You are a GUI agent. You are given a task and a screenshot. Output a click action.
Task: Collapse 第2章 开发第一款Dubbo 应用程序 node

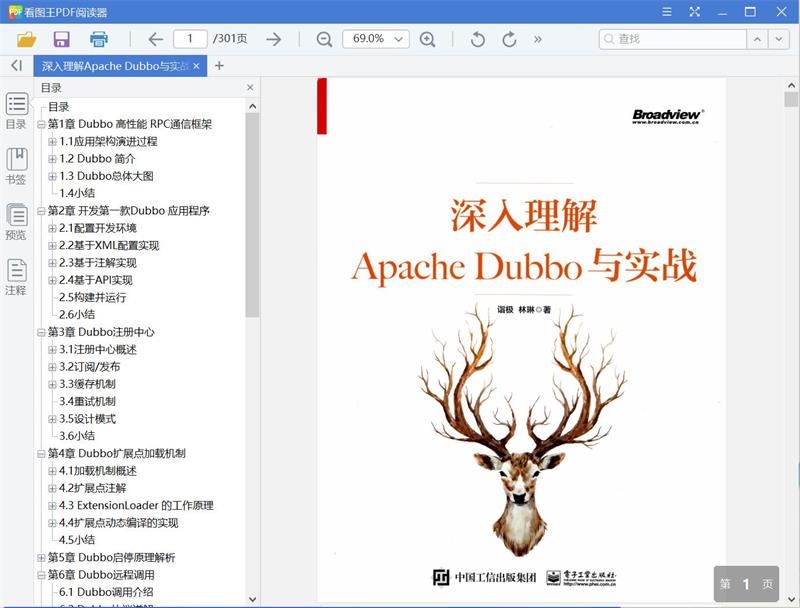(x=41, y=211)
